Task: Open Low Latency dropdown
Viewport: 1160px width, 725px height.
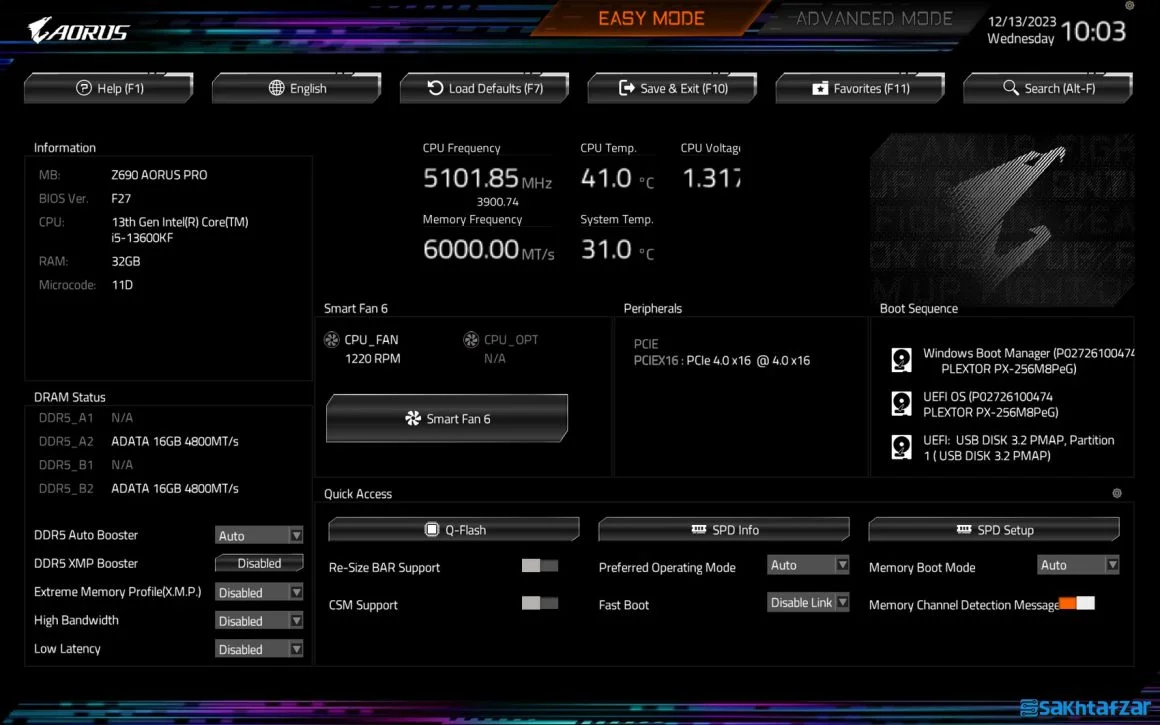Action: point(259,649)
